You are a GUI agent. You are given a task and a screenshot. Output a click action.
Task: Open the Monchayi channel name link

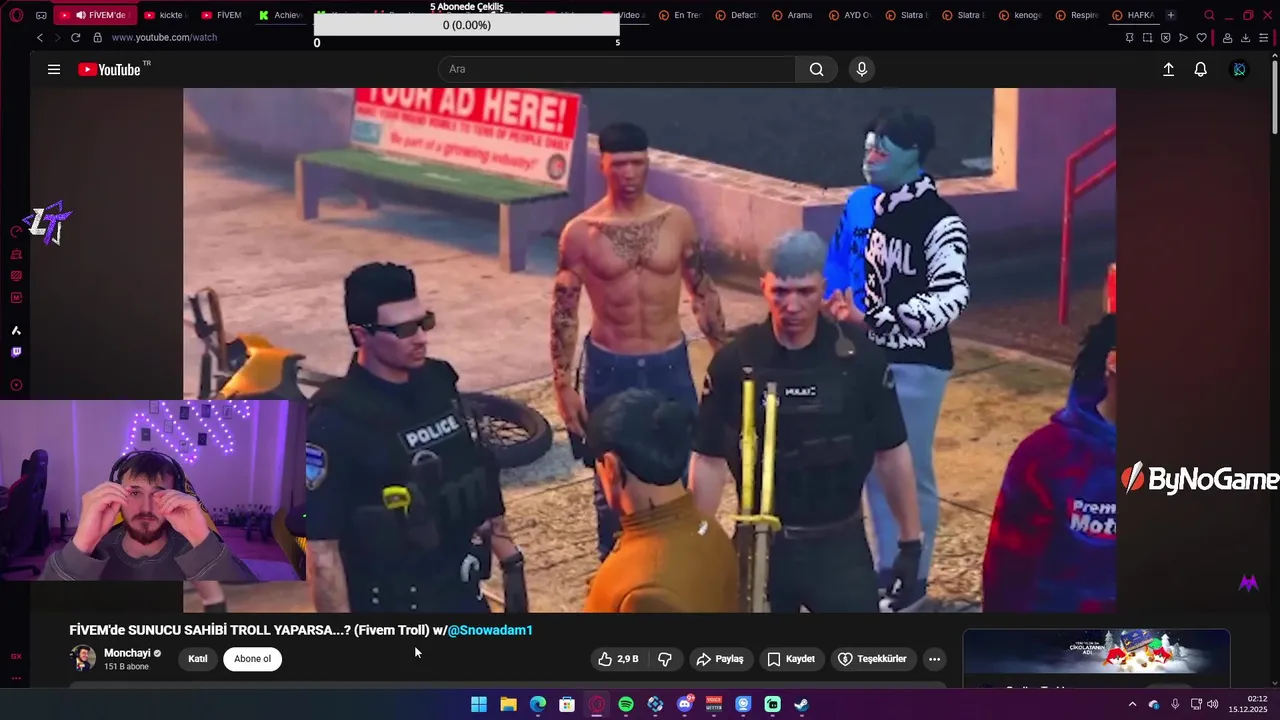click(x=127, y=653)
